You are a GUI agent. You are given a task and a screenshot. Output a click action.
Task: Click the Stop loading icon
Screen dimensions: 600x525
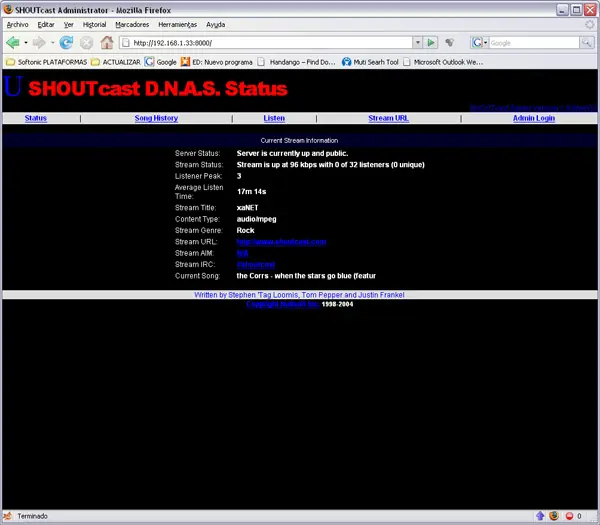pyautogui.click(x=86, y=42)
